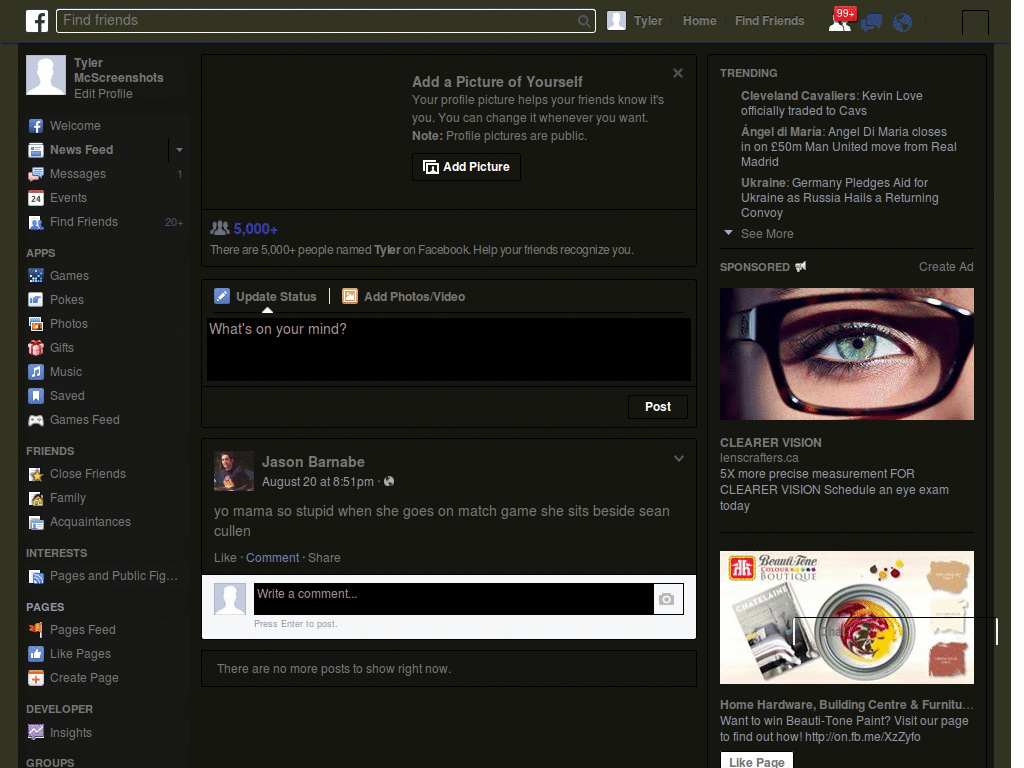This screenshot has width=1024, height=768.
Task: Open friend requests icon with 99+ badge
Action: click(839, 21)
